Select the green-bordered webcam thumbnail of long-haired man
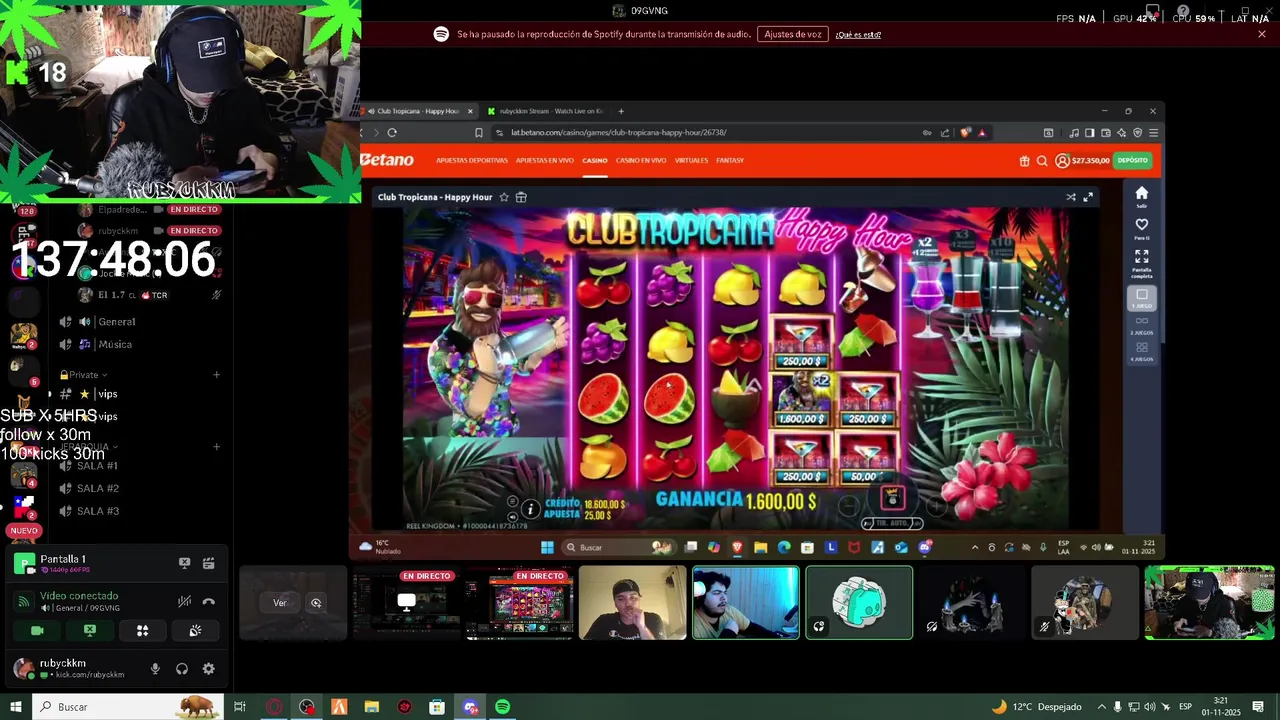This screenshot has width=1280, height=720. coord(746,603)
